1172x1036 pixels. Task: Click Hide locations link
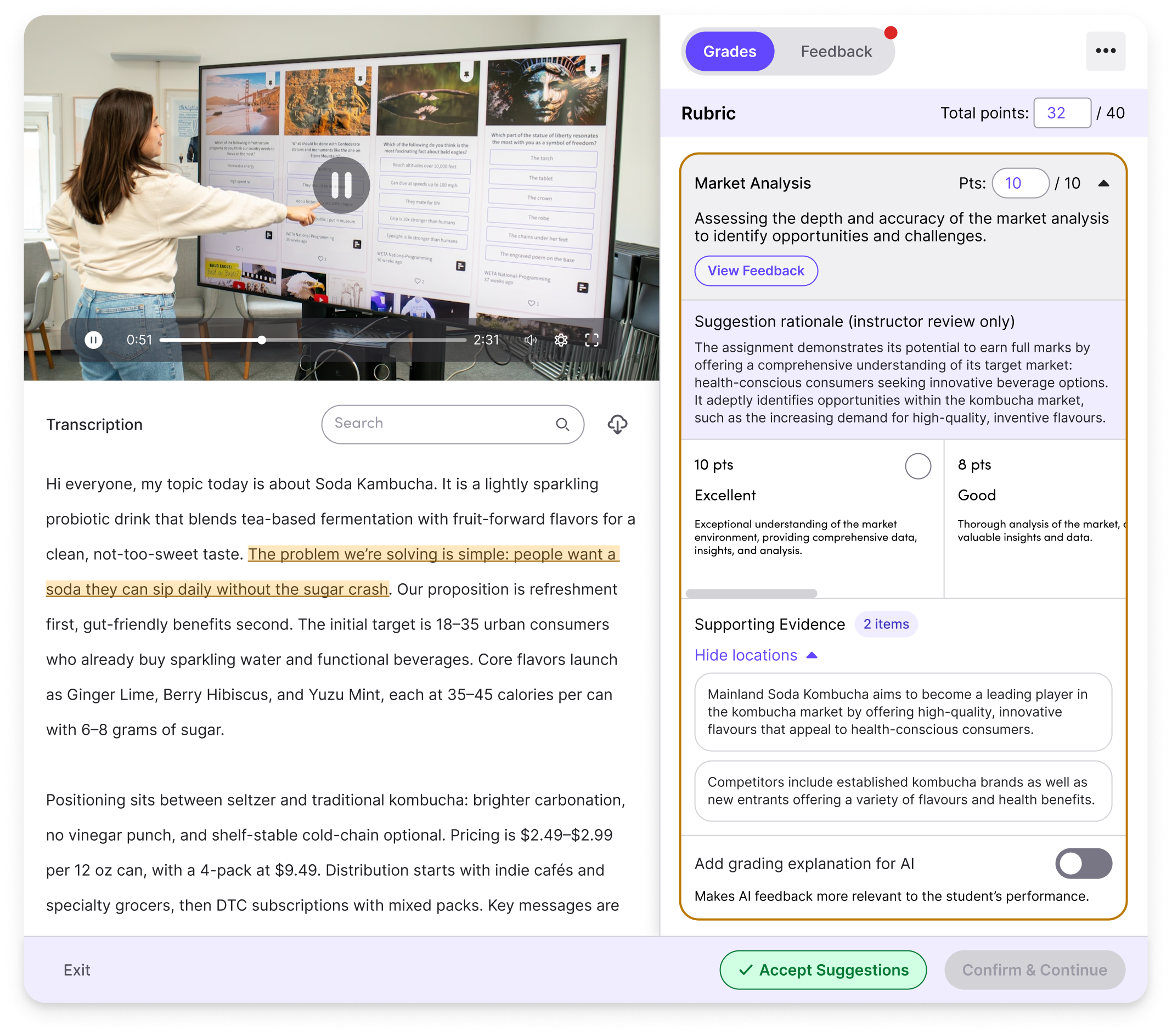[755, 655]
